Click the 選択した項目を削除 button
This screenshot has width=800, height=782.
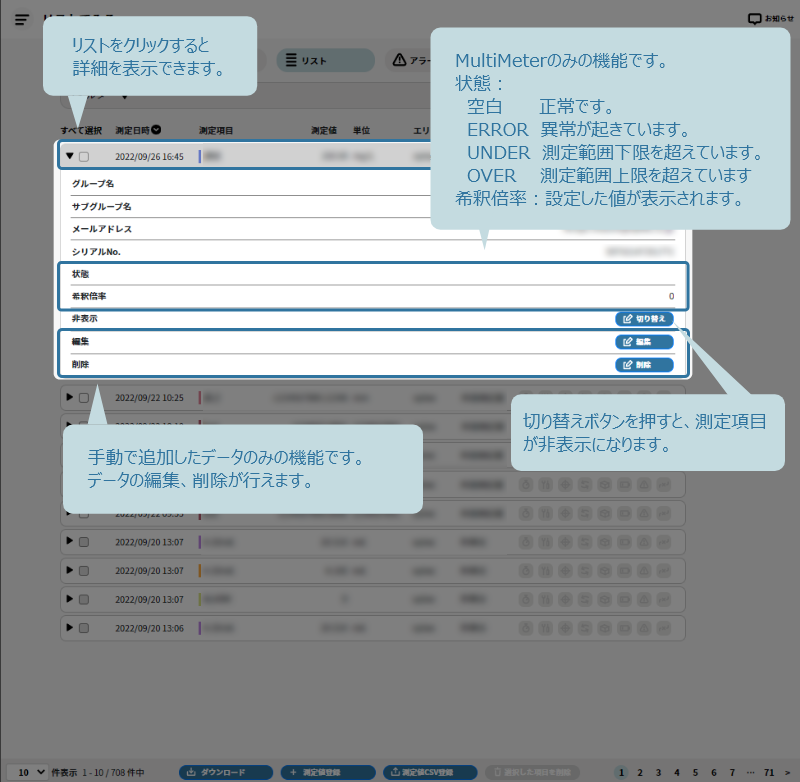532,772
